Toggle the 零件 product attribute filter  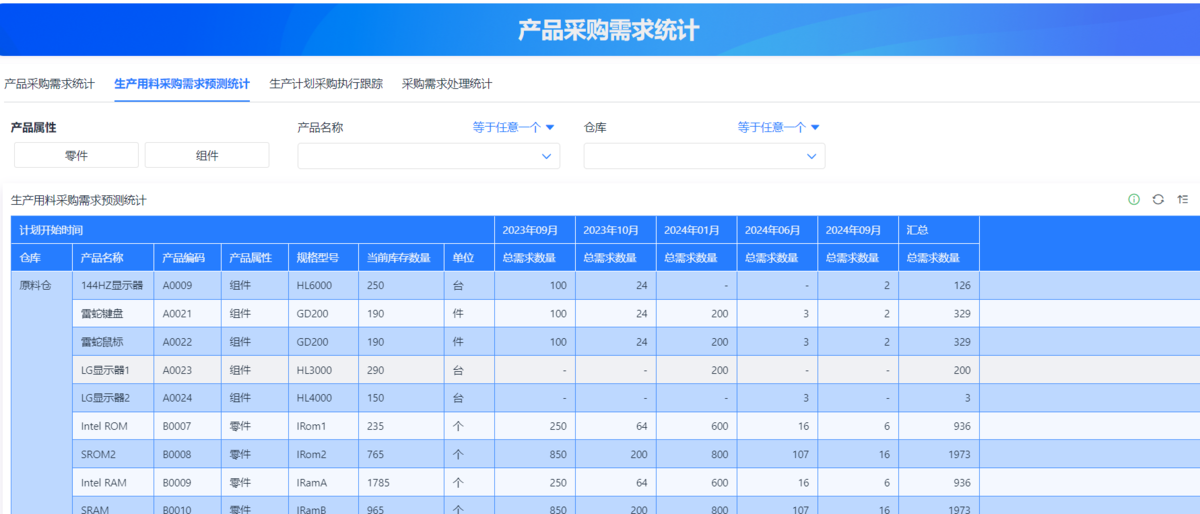coord(76,155)
